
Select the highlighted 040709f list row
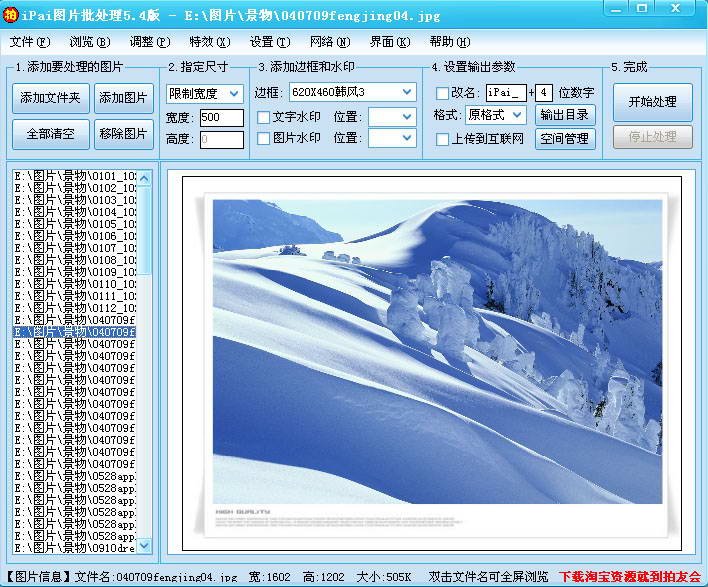[x=75, y=332]
